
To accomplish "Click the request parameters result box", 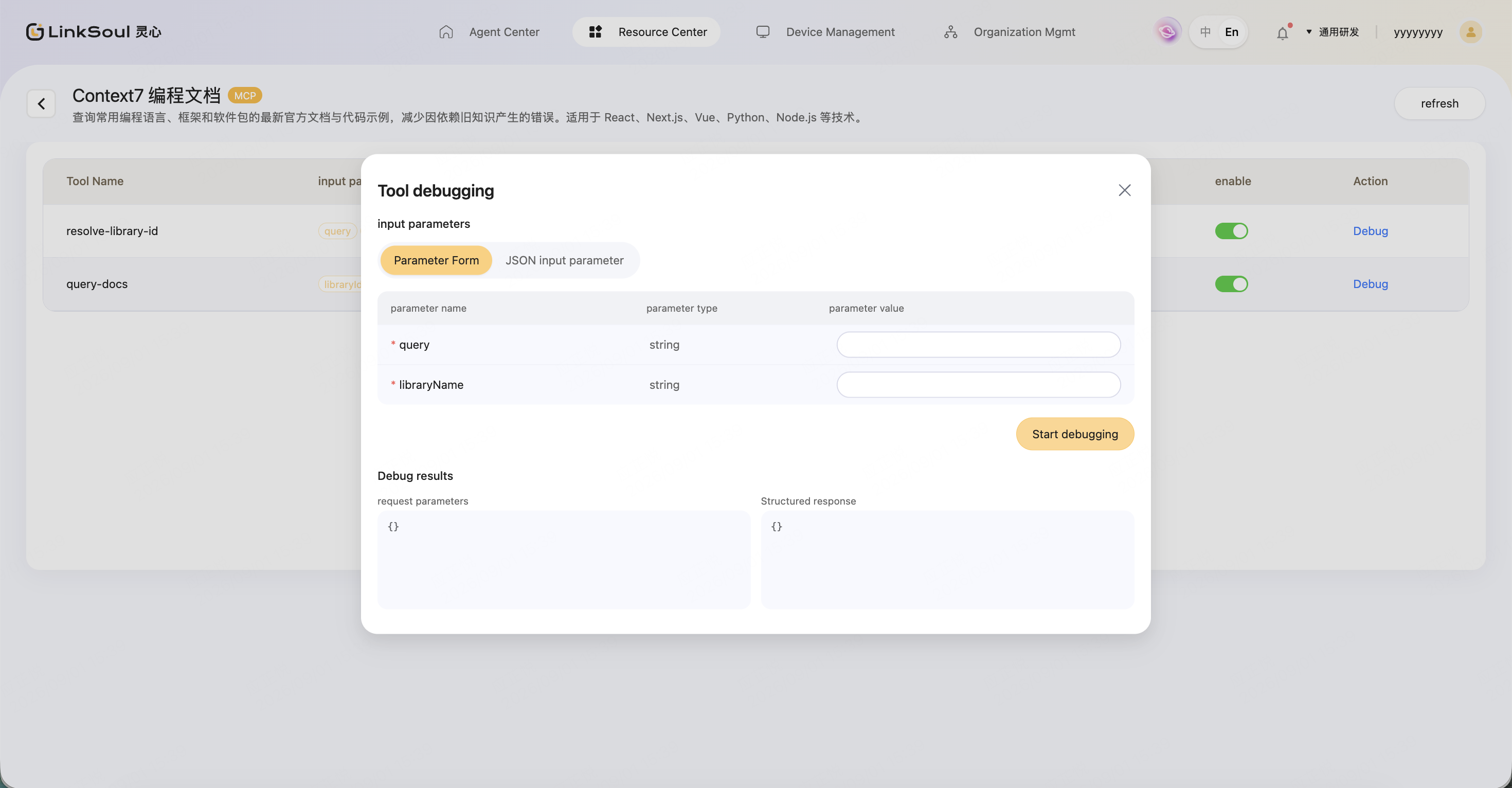I will [564, 560].
